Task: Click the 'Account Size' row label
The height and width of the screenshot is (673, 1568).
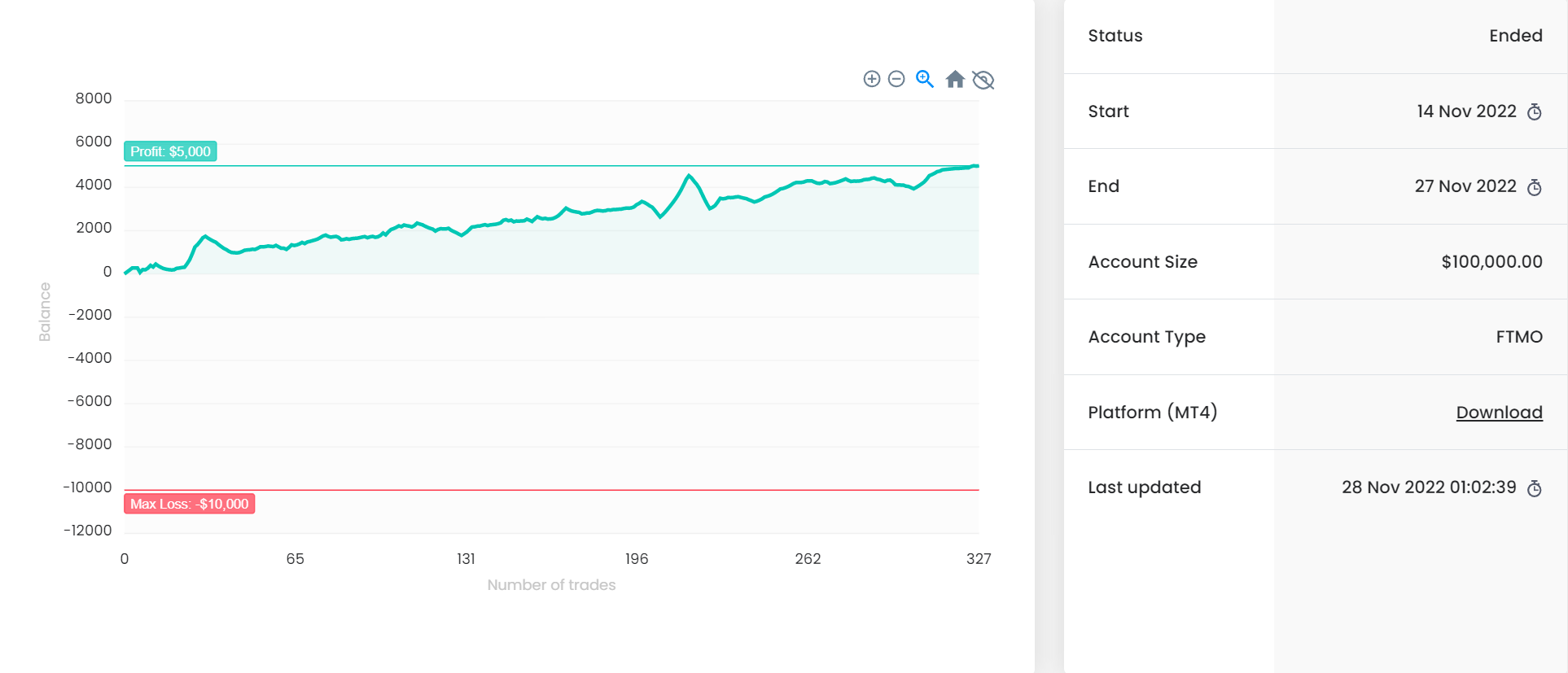Action: pos(1143,262)
